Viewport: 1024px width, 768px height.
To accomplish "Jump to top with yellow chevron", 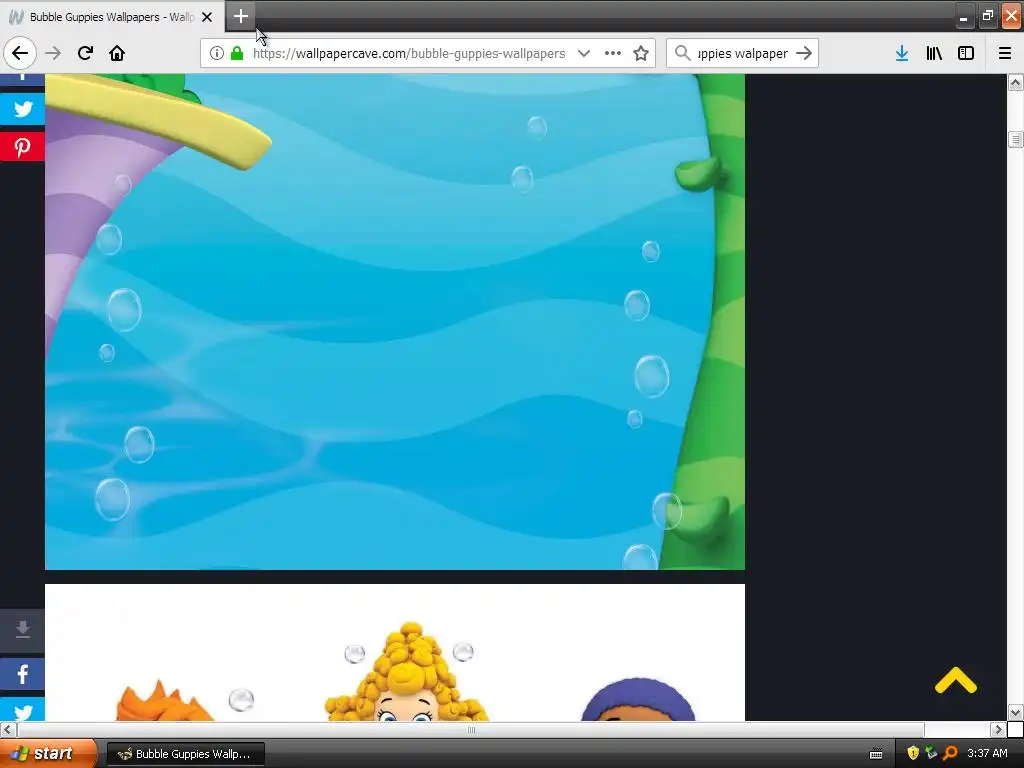I will coord(955,680).
